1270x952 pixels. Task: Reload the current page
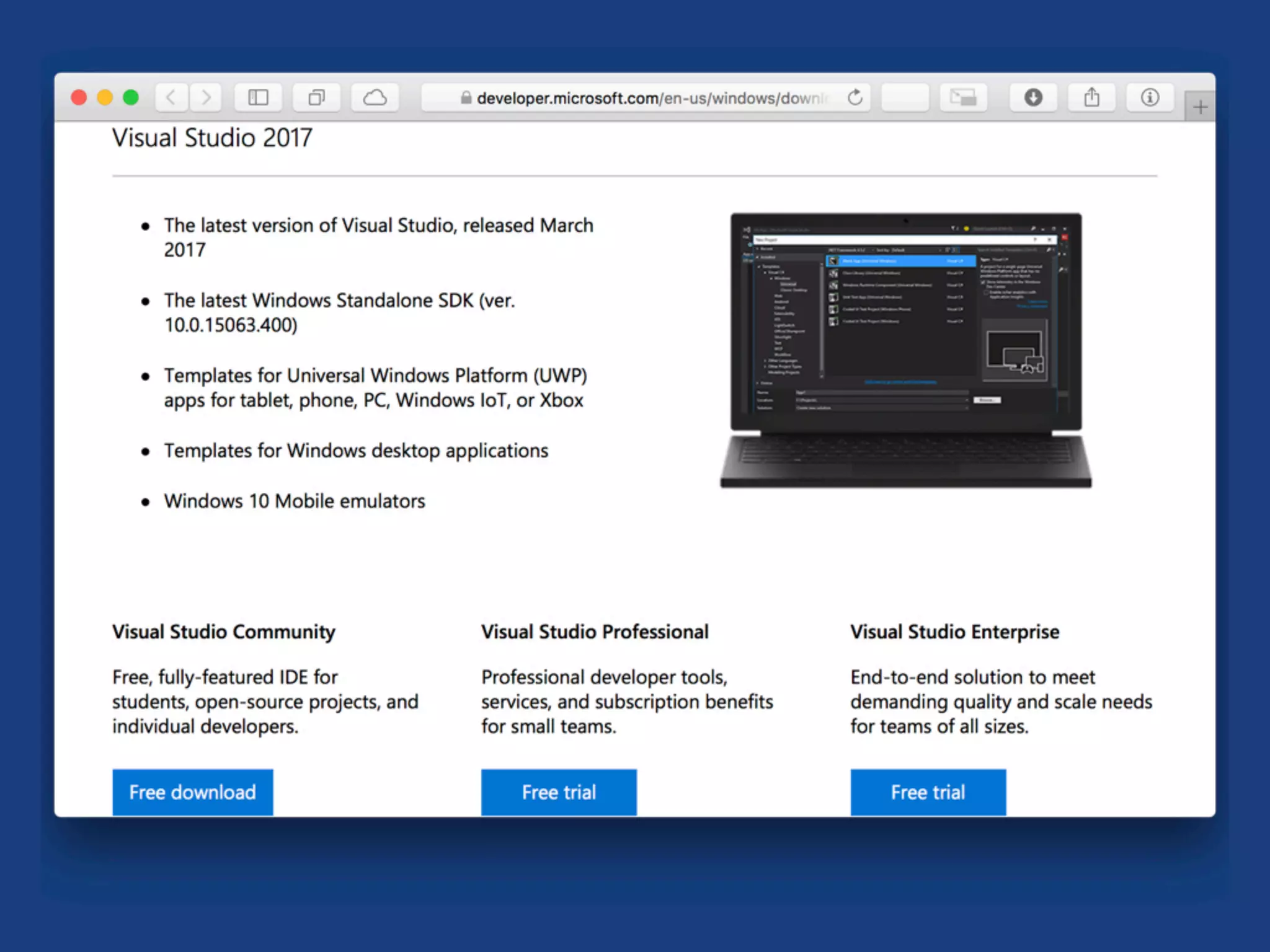click(855, 97)
